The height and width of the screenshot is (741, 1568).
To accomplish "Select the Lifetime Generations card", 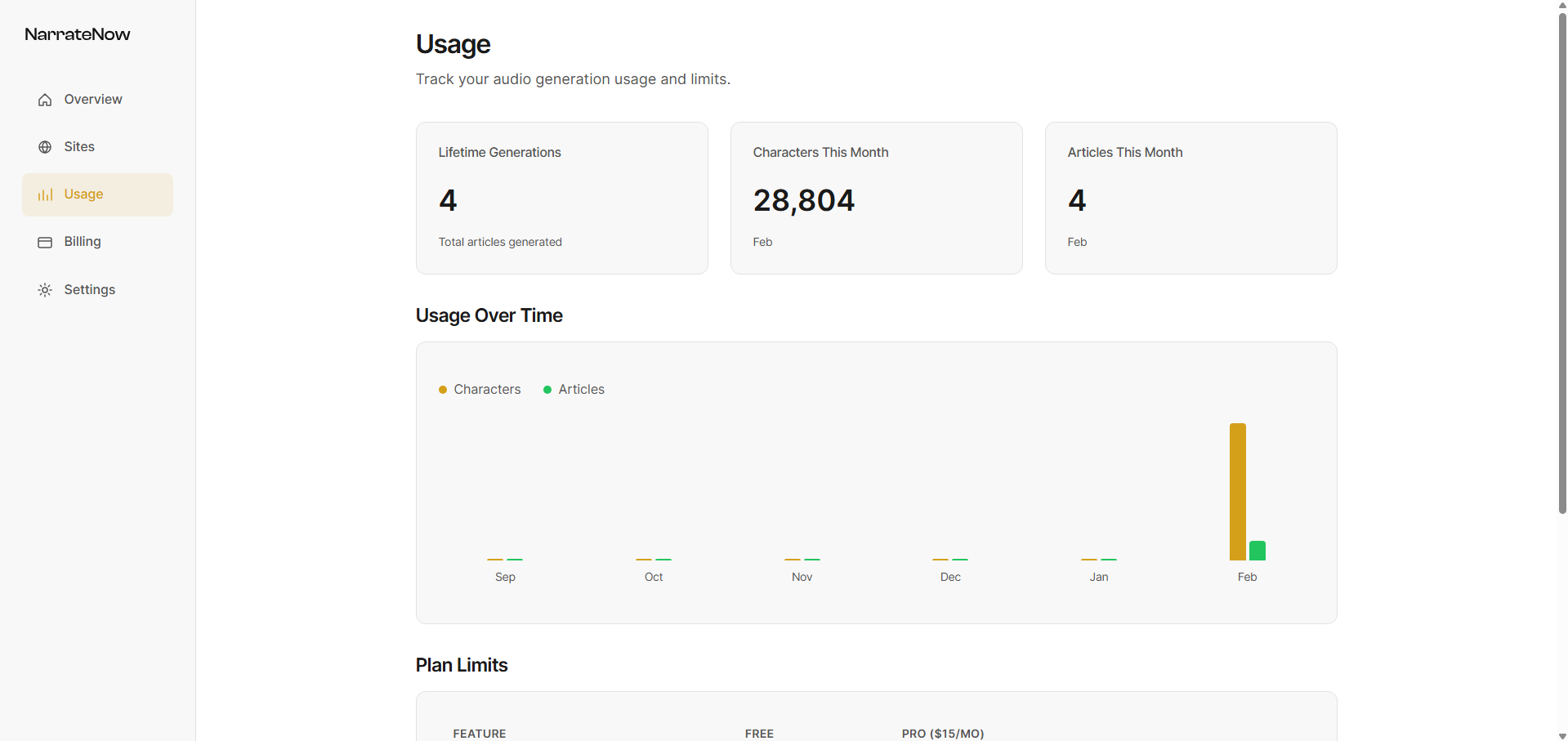I will coord(561,198).
